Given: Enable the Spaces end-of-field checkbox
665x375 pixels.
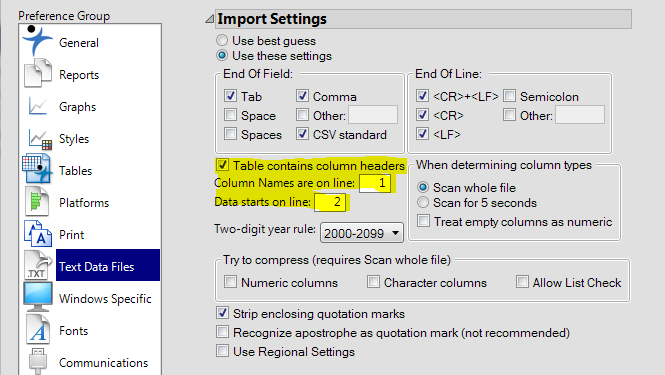Looking at the screenshot, I should 230,134.
